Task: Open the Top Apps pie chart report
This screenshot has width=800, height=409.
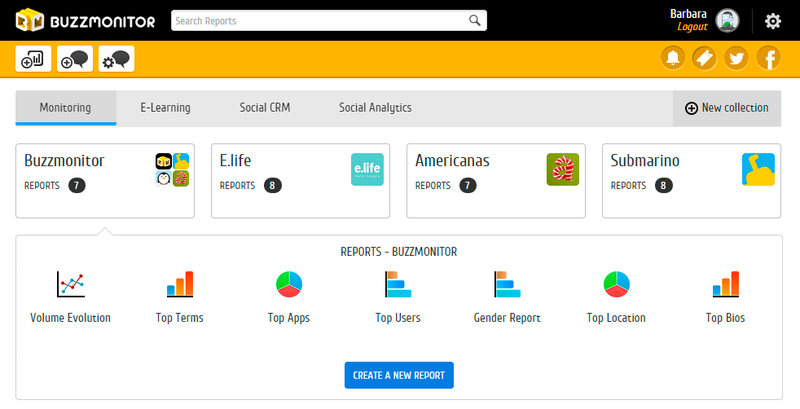Action: (288, 297)
